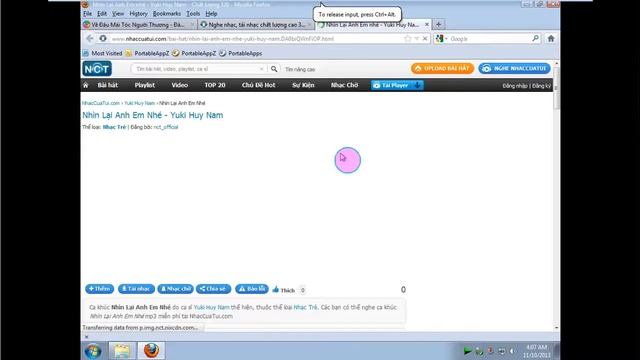
Task: Click the Firefox taskbar icon
Action: pos(151,351)
